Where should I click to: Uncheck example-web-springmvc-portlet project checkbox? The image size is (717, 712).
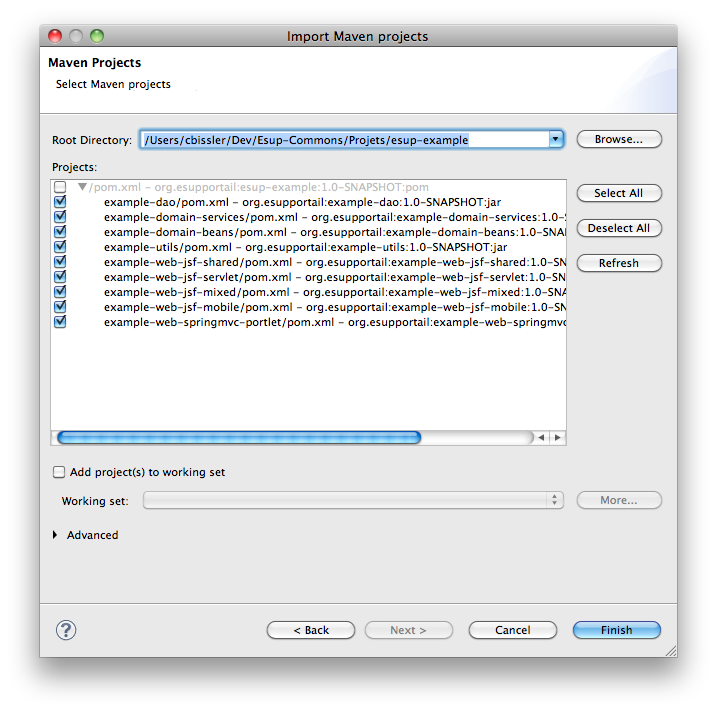pos(60,322)
